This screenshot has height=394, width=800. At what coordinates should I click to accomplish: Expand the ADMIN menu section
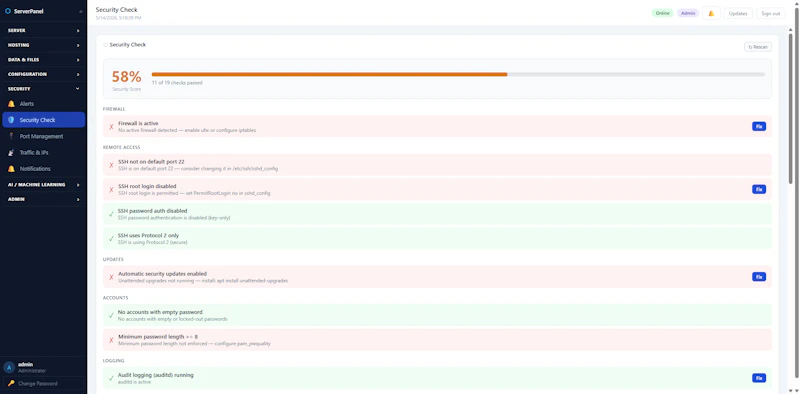click(x=43, y=199)
